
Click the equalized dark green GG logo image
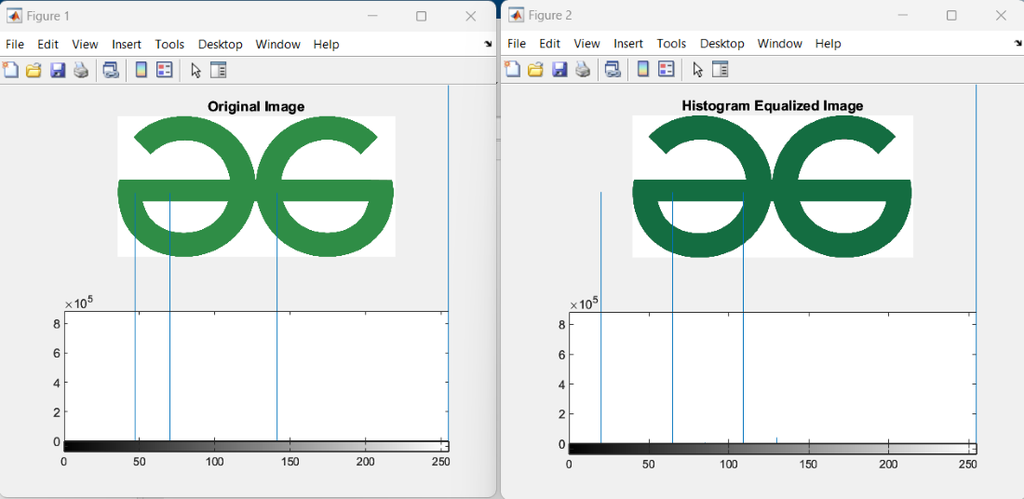[773, 186]
